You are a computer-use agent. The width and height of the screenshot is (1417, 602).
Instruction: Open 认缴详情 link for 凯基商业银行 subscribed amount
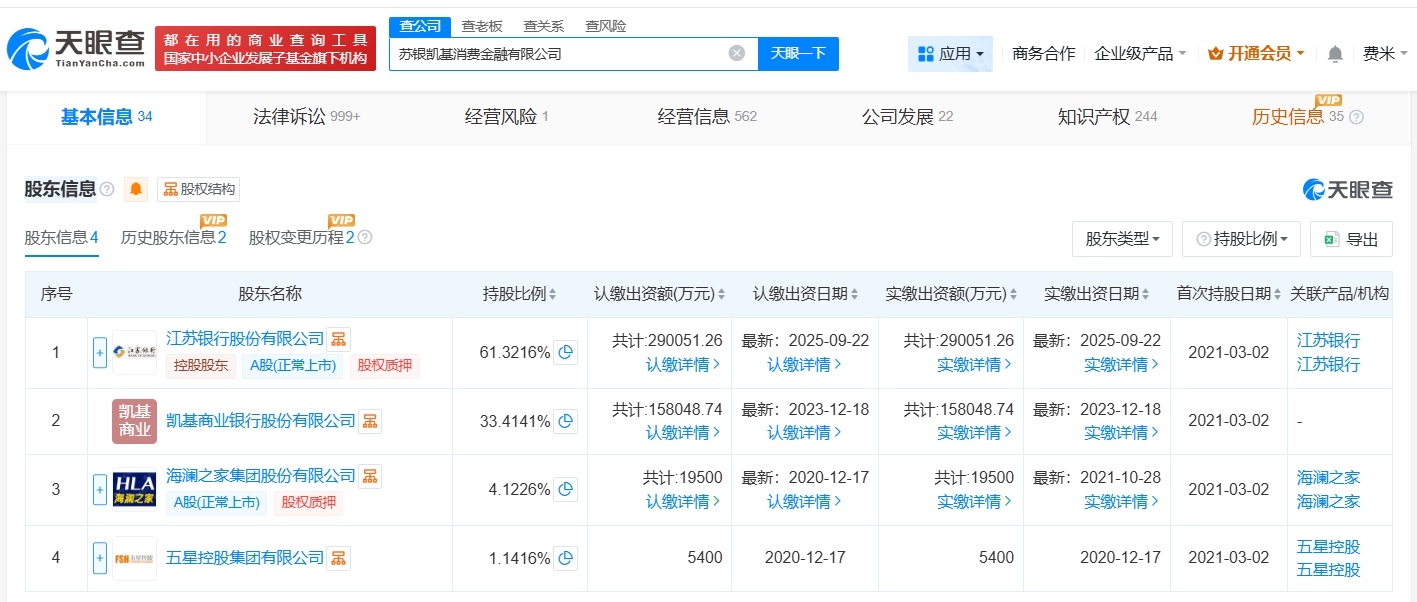[x=683, y=433]
